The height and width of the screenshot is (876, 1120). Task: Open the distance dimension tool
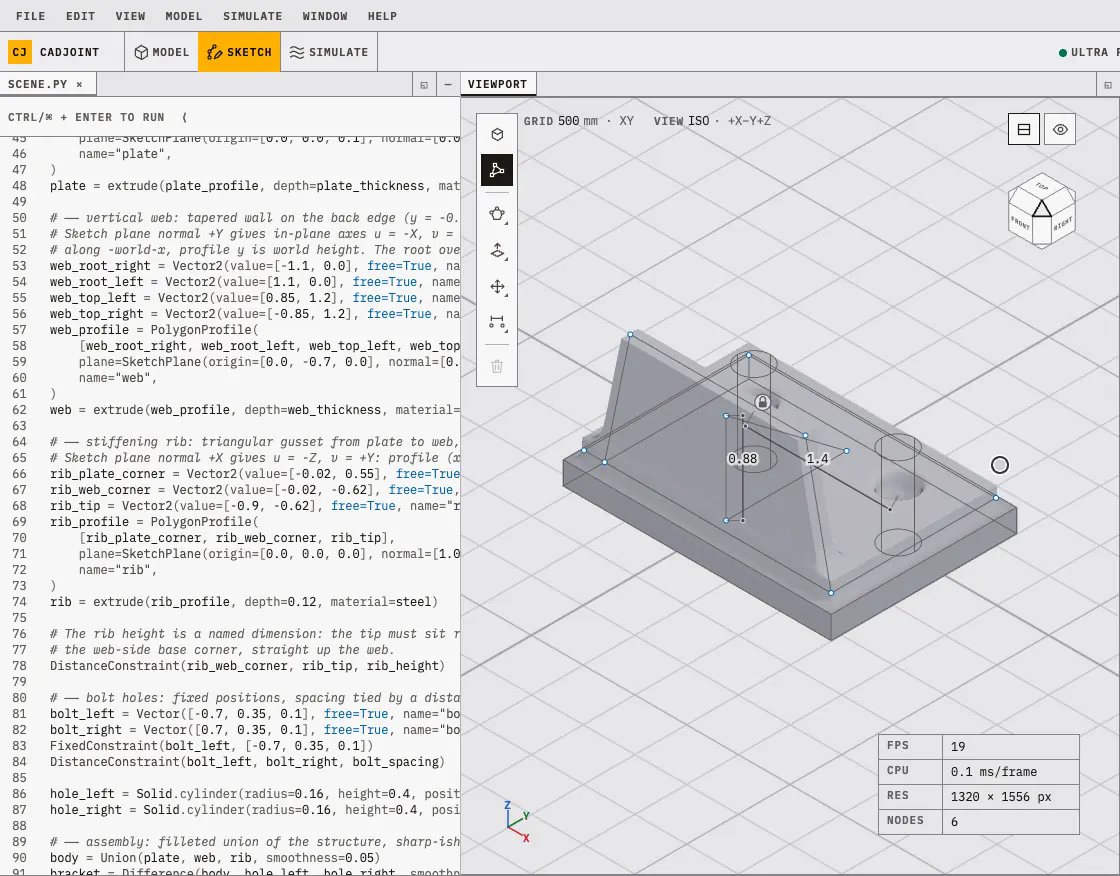click(497, 322)
